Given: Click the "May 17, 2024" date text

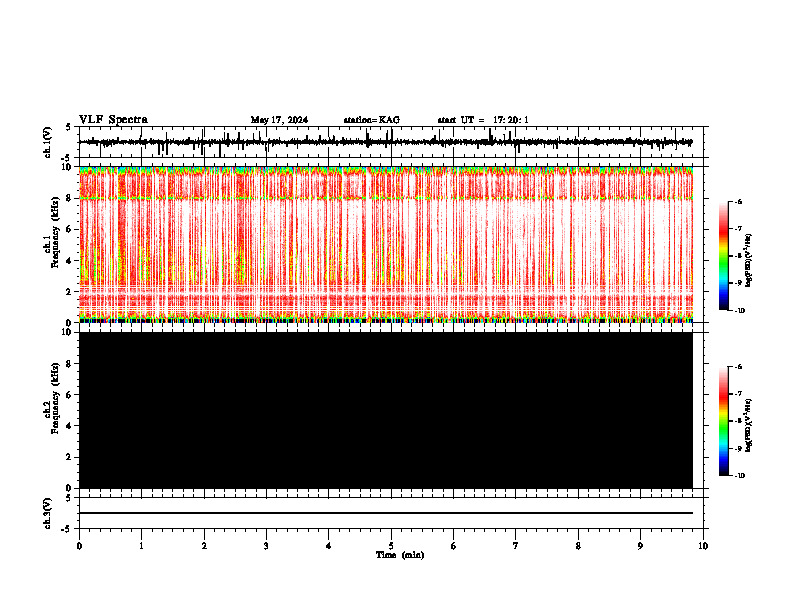Looking at the screenshot, I should (279, 120).
